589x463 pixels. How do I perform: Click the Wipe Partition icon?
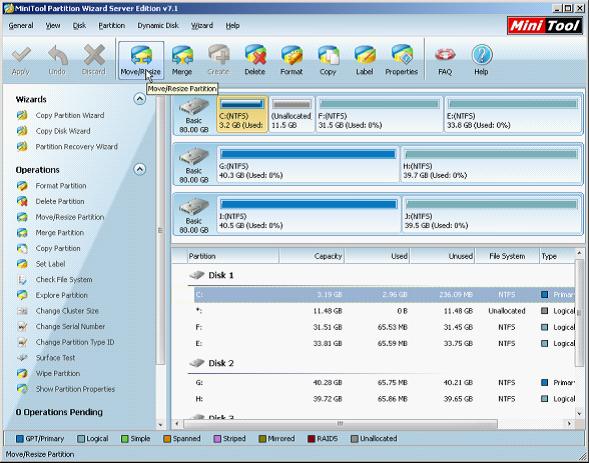click(22, 374)
